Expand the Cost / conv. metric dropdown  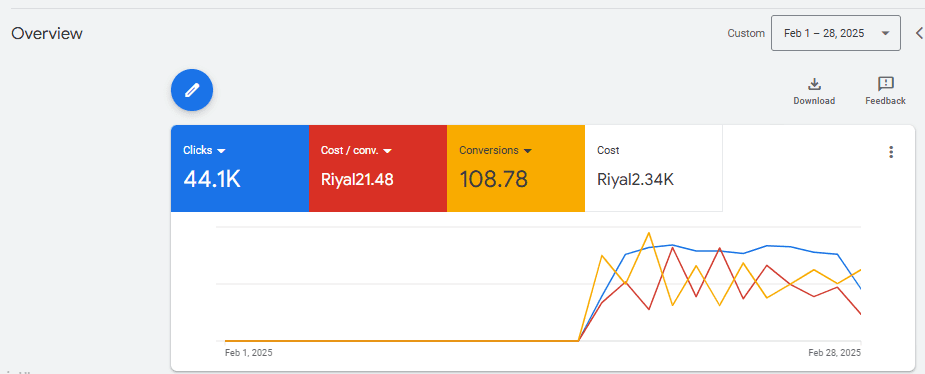pyautogui.click(x=388, y=151)
